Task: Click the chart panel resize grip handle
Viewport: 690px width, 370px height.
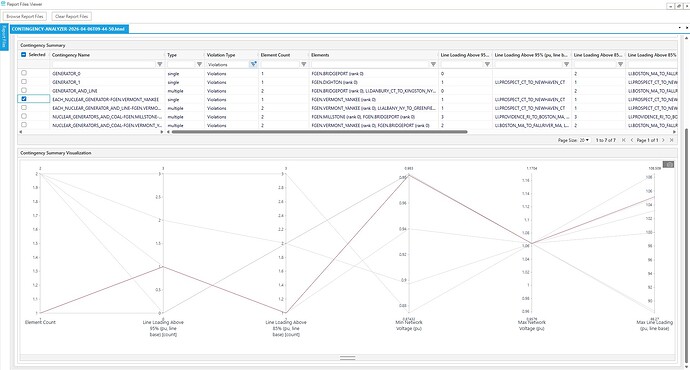Action: coord(348,358)
